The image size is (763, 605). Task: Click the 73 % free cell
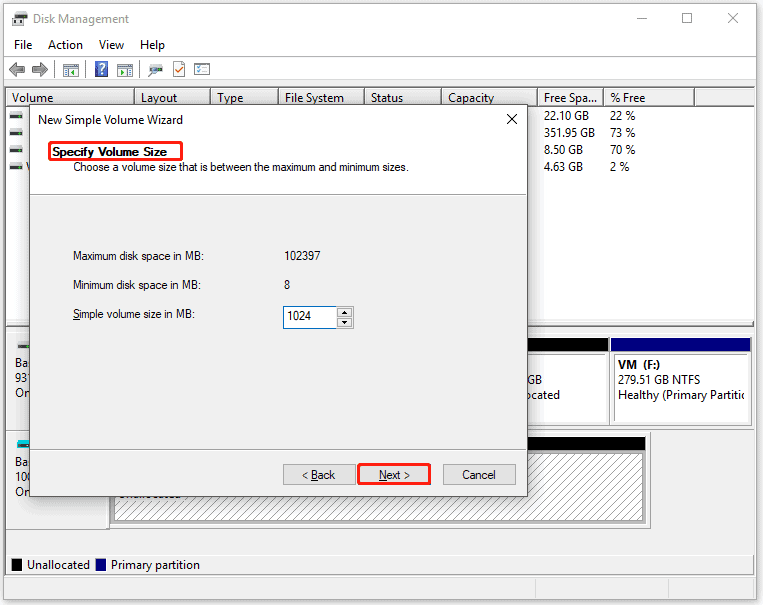coord(623,133)
